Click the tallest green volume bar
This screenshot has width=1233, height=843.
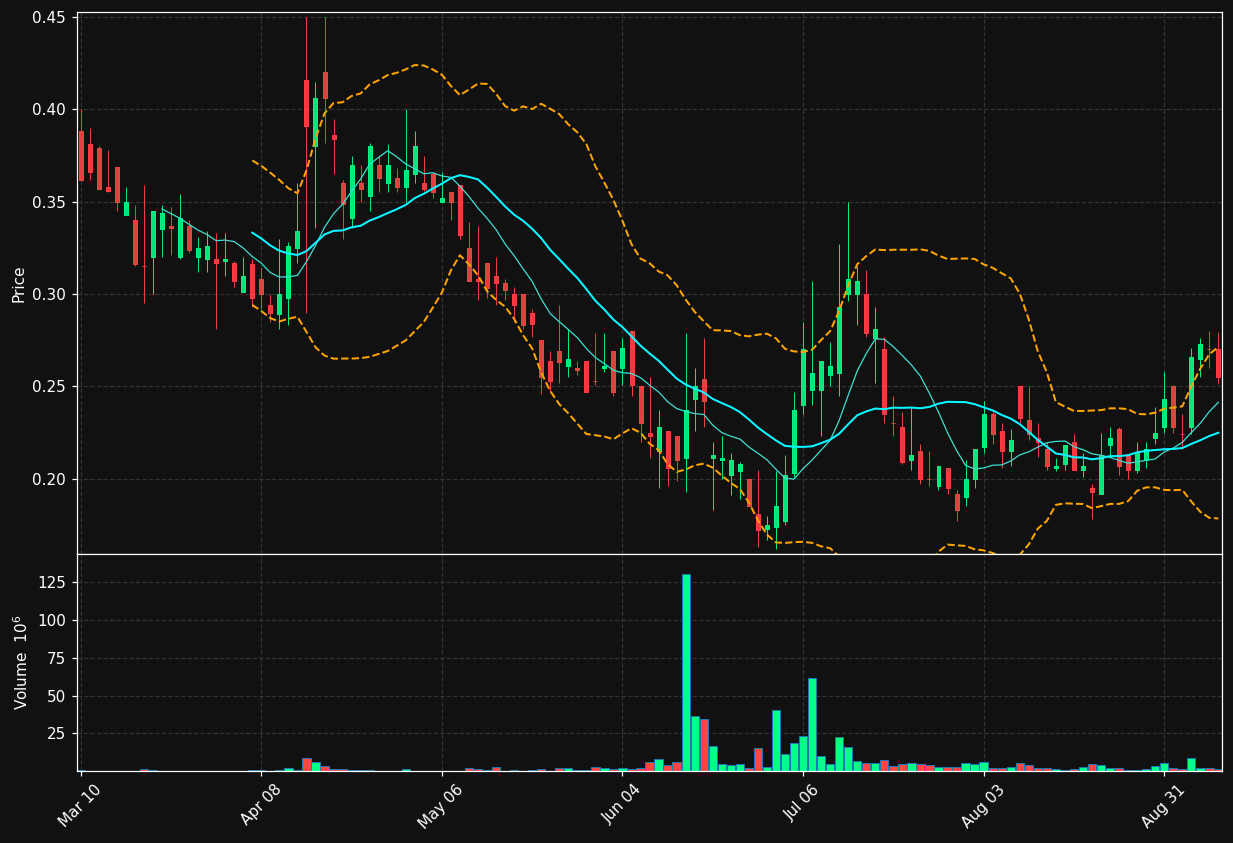(x=686, y=673)
